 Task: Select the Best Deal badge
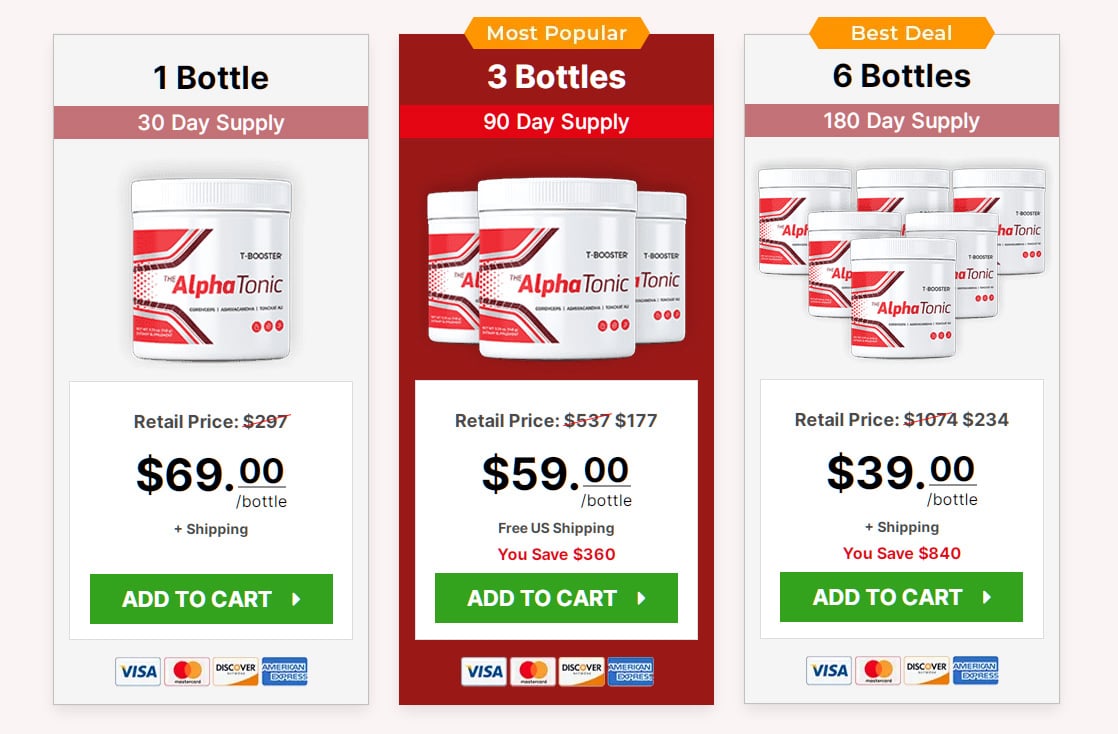(x=901, y=32)
